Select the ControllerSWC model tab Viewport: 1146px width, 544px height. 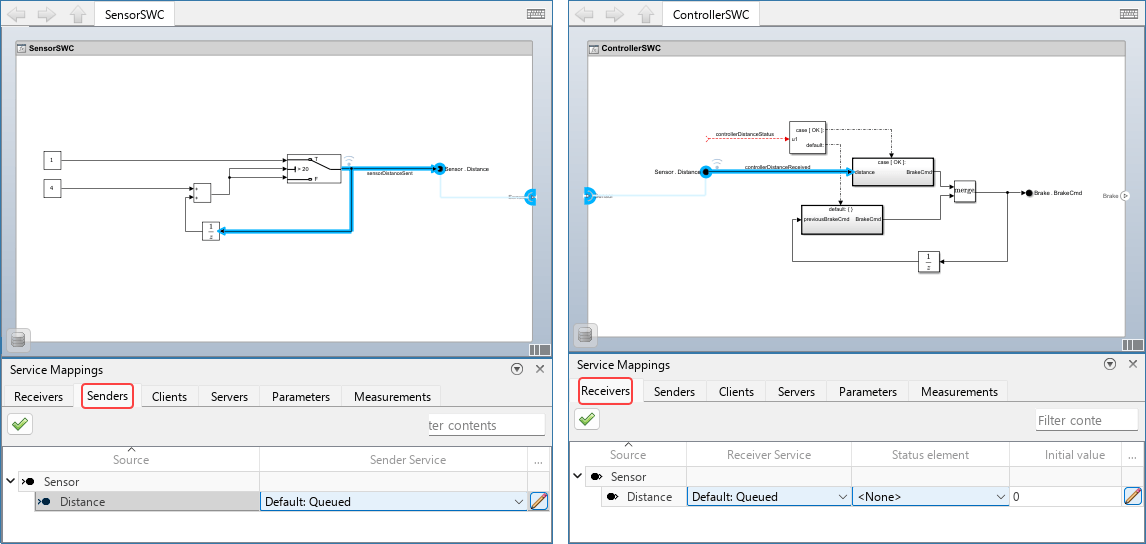[711, 14]
